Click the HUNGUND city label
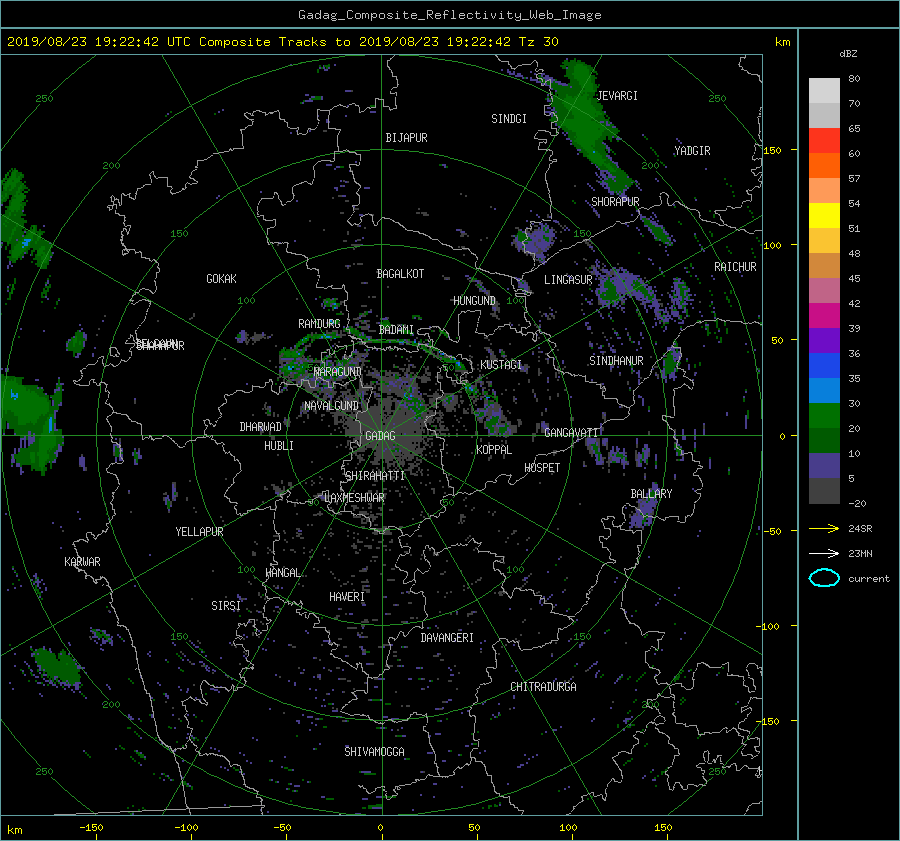The width and height of the screenshot is (900, 841). click(x=474, y=301)
